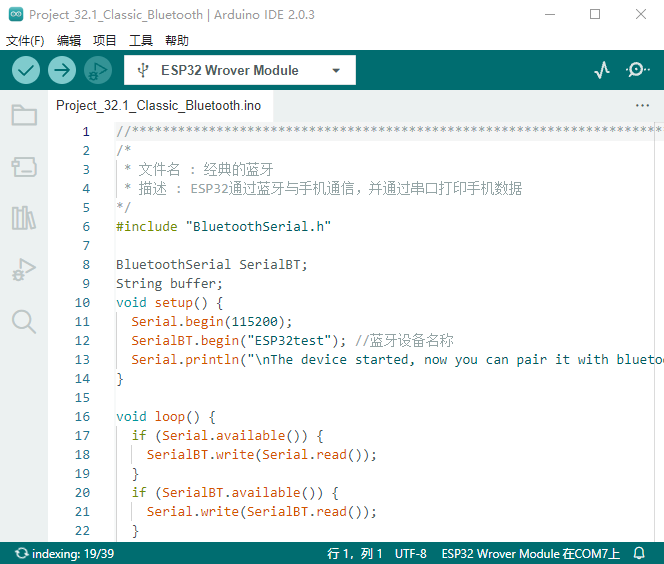Open the editor tab three-dots overflow menu
This screenshot has height=564, width=664.
(x=642, y=105)
